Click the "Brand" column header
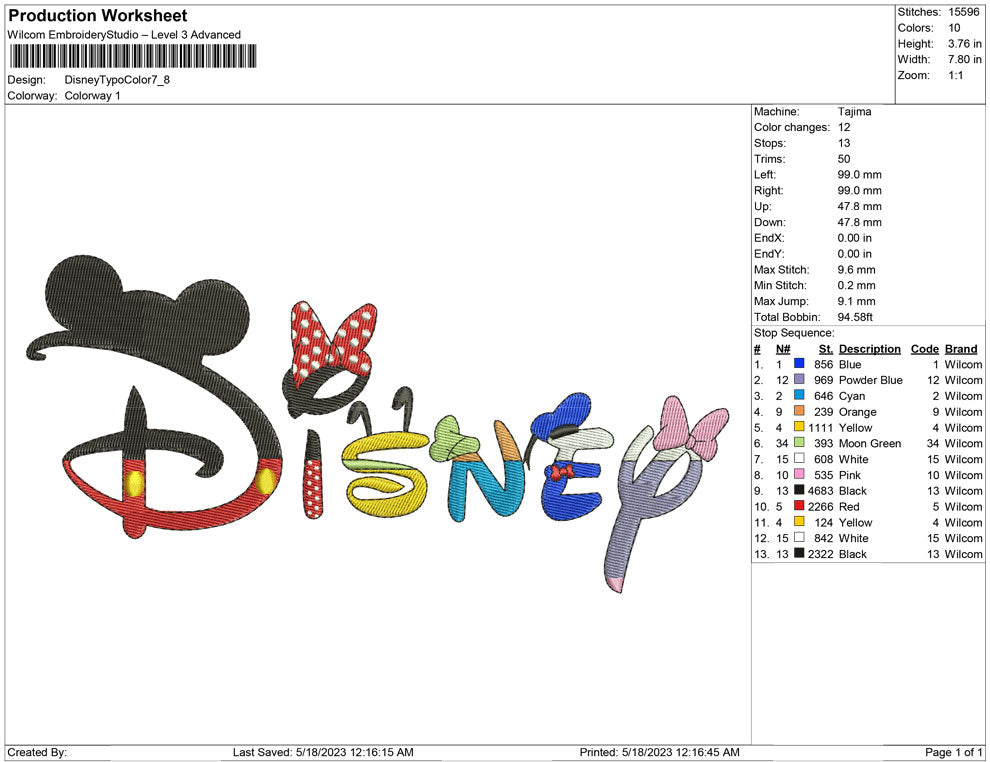This screenshot has height=762, width=990. tap(961, 349)
